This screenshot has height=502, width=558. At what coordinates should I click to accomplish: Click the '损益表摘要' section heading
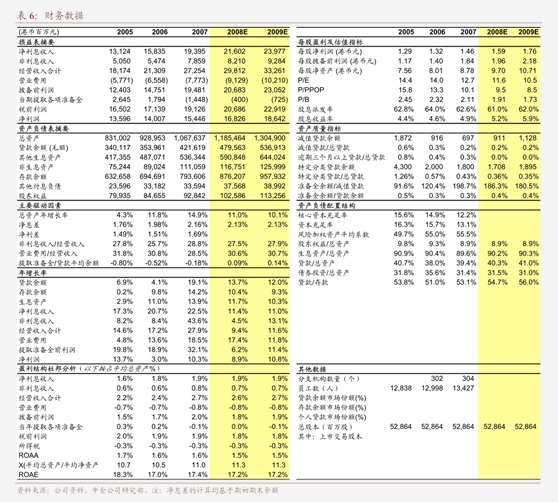[36, 42]
